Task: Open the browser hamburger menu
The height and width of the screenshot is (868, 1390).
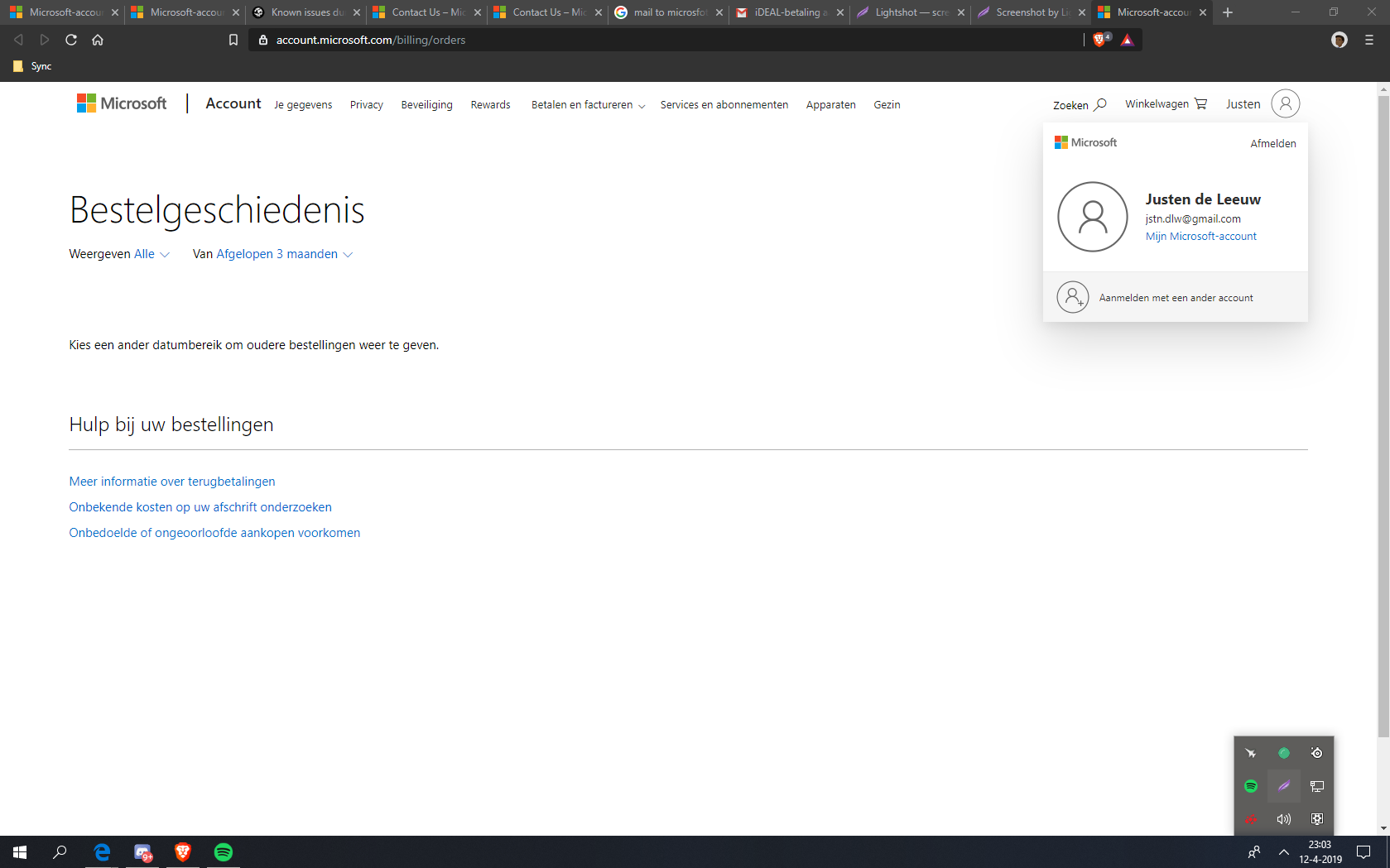Action: (1369, 40)
